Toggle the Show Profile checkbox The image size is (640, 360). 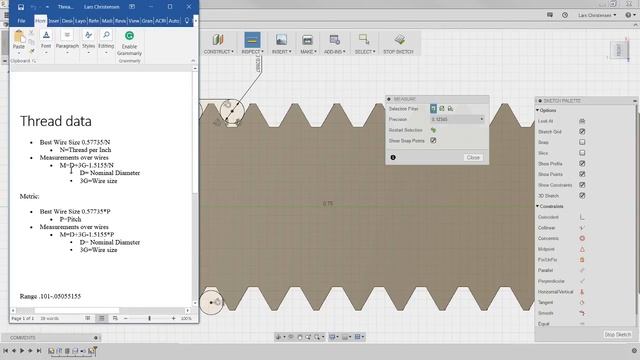point(582,164)
